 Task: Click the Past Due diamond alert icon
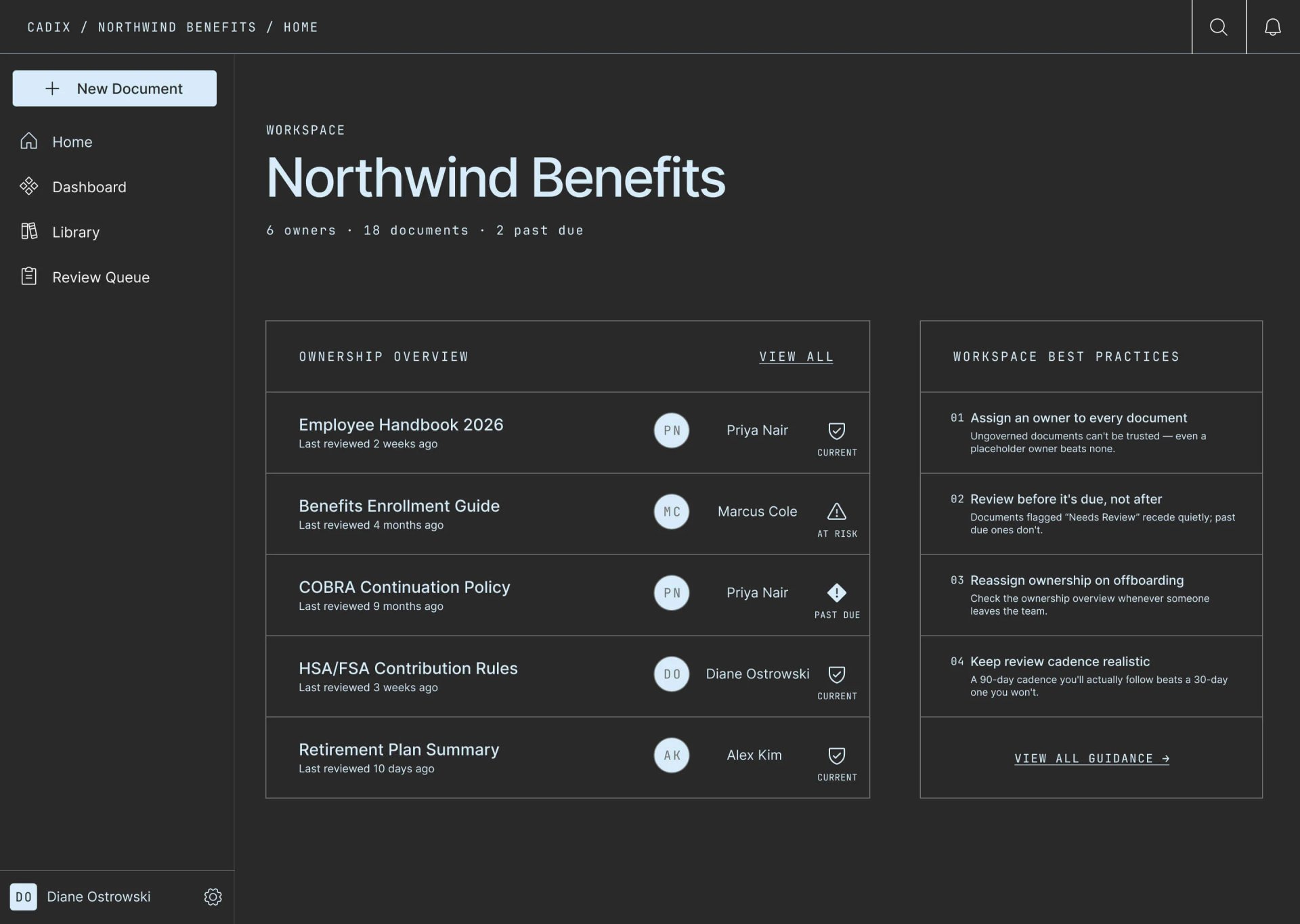837,593
